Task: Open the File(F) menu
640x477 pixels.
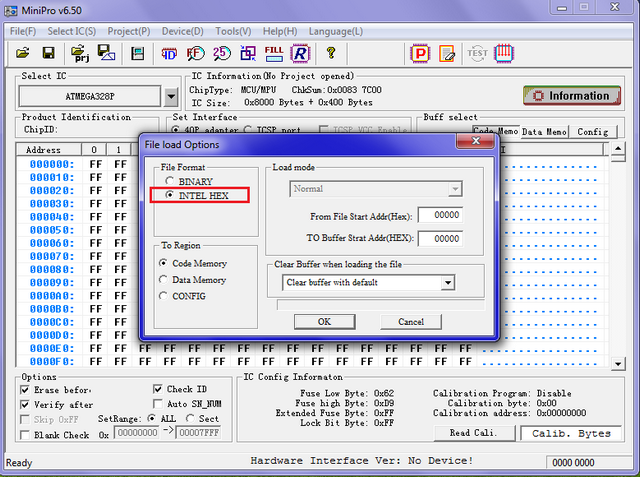Action: pyautogui.click(x=23, y=31)
